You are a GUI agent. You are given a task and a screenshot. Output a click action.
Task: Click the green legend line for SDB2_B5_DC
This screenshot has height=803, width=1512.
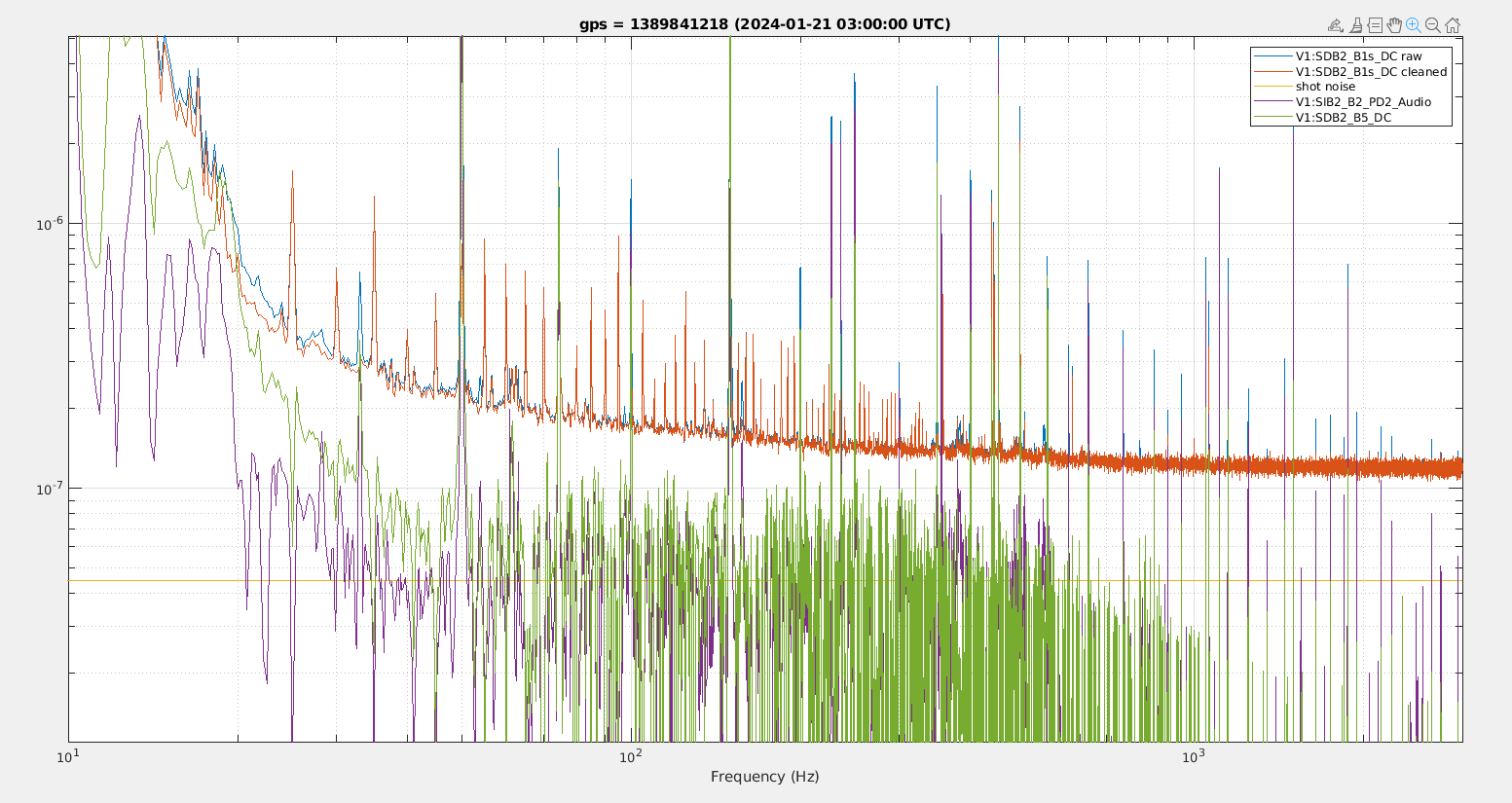pyautogui.click(x=1272, y=118)
